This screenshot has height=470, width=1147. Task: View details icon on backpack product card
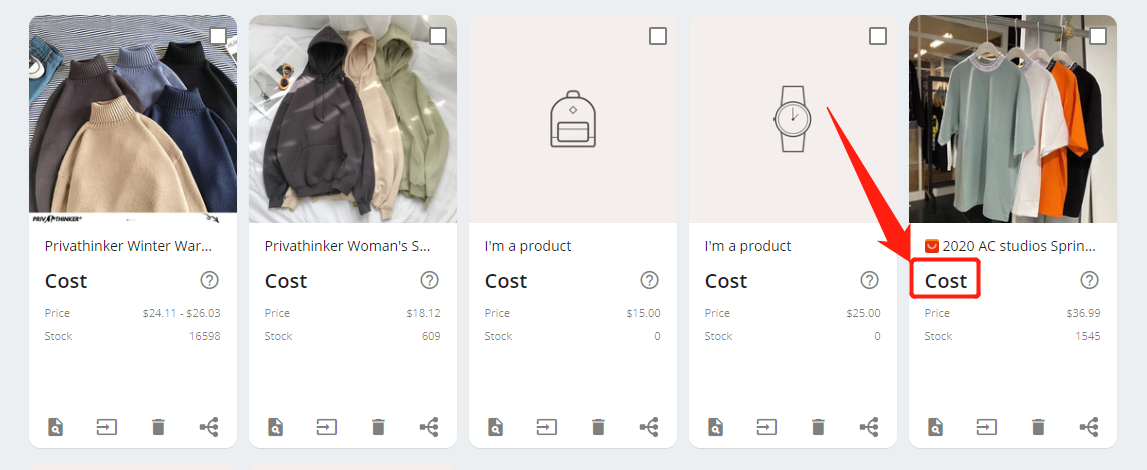tap(495, 426)
